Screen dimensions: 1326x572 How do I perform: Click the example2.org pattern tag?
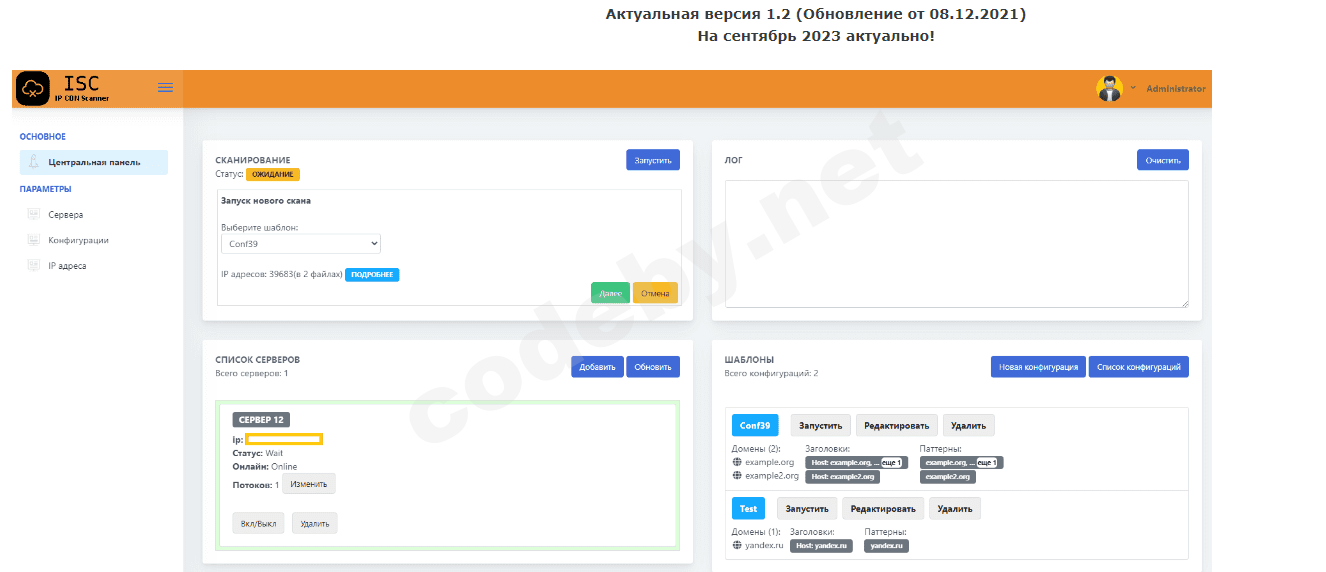pos(947,477)
